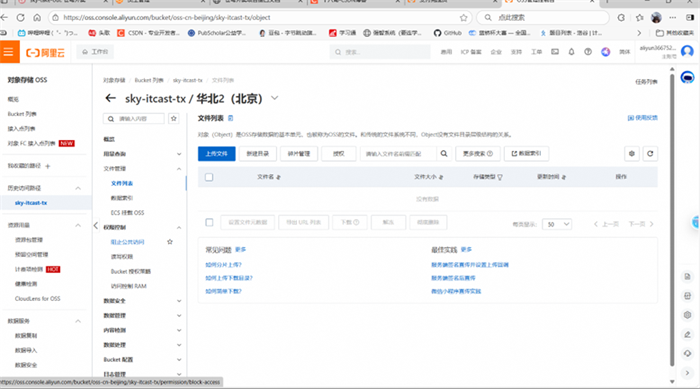Viewport: 700px width, 389px height.
Task: Collapse the 数据服务 group in left sidebar
Action: pos(78,321)
